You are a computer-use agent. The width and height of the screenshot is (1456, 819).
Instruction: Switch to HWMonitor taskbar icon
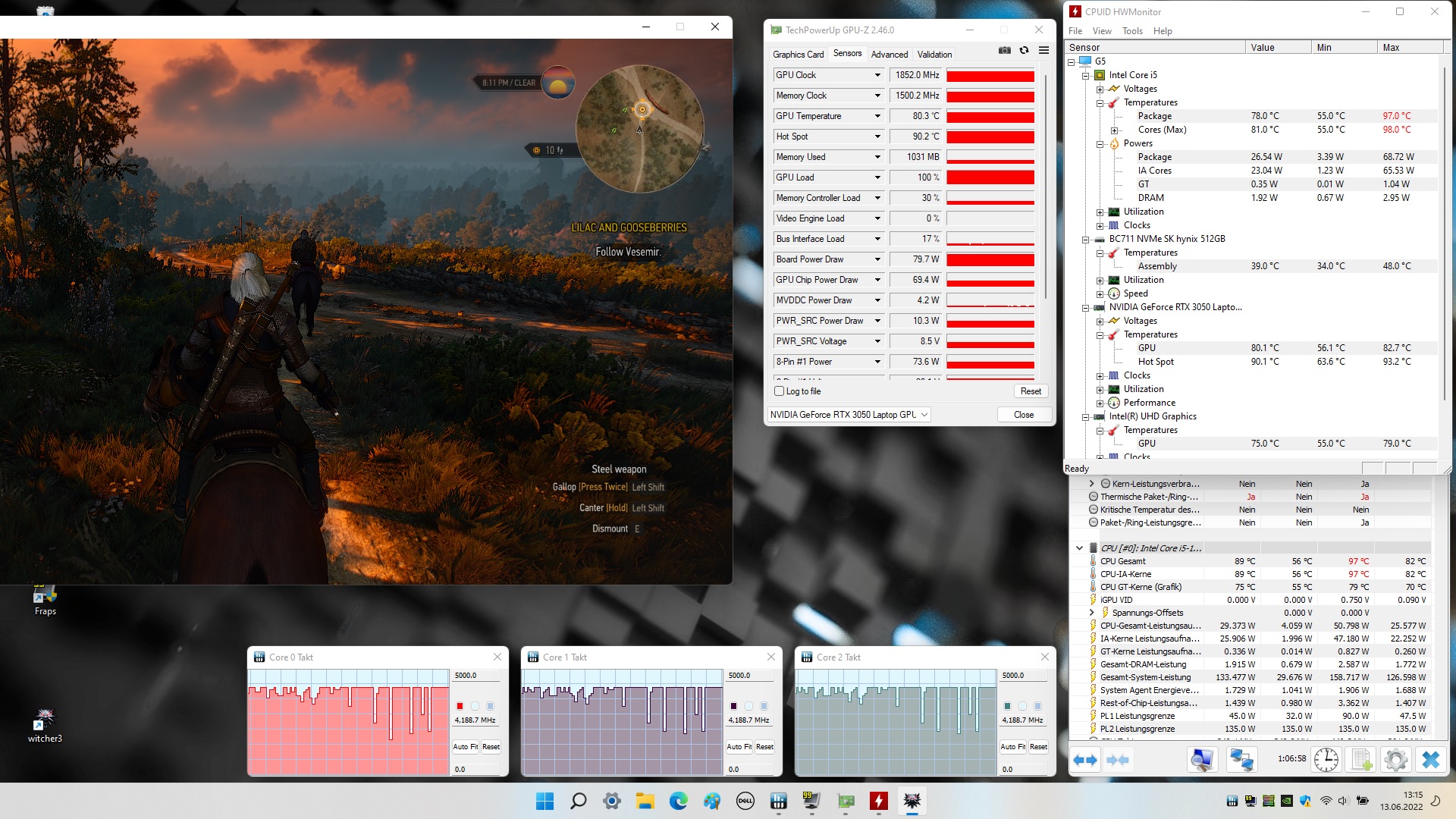tap(878, 801)
